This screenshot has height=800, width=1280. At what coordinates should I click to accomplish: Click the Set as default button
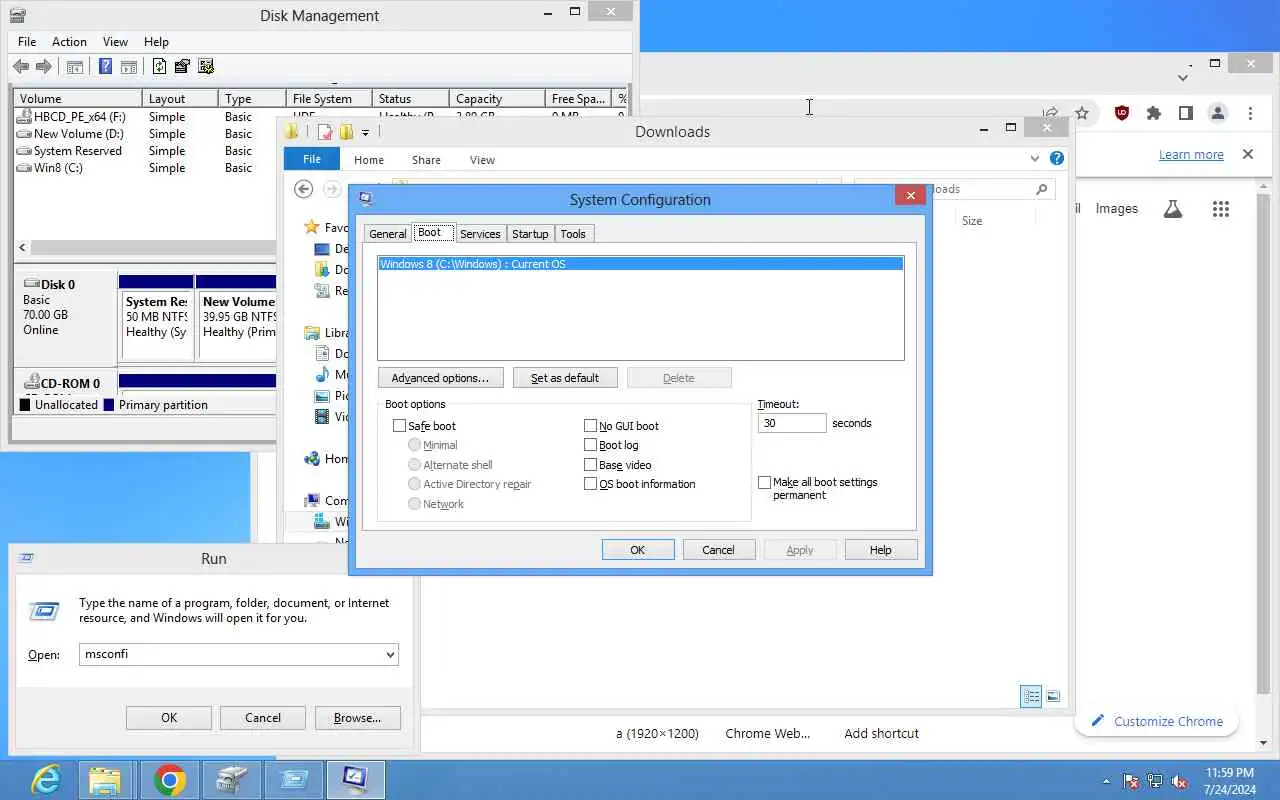pos(565,378)
